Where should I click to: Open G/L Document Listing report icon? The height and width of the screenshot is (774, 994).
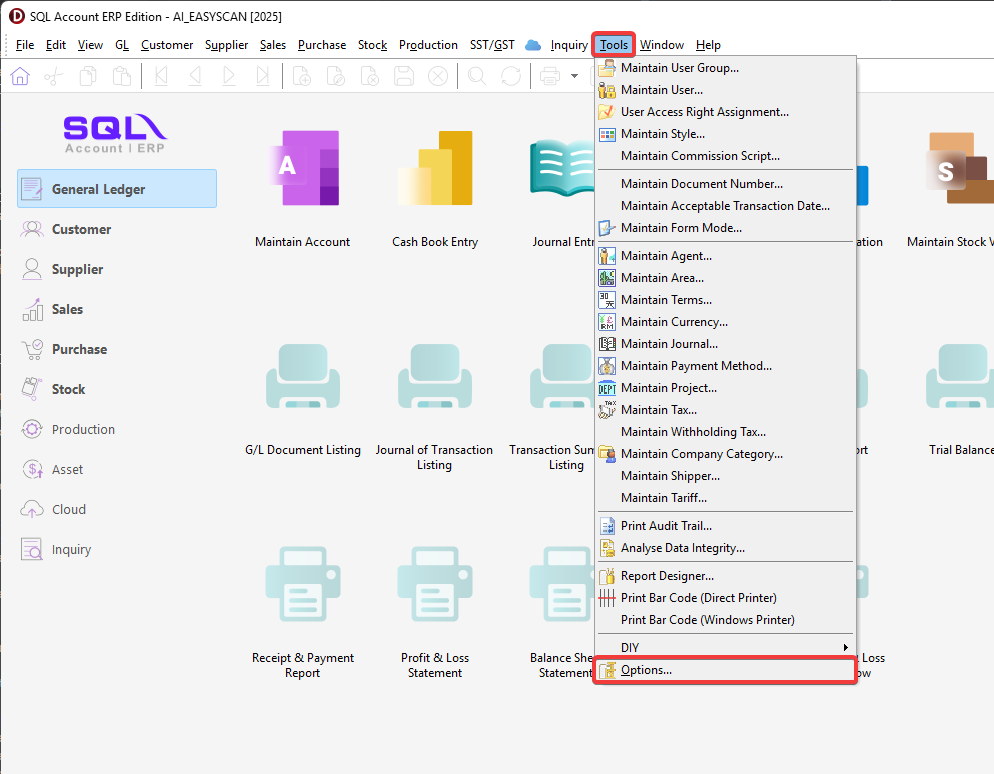point(302,380)
